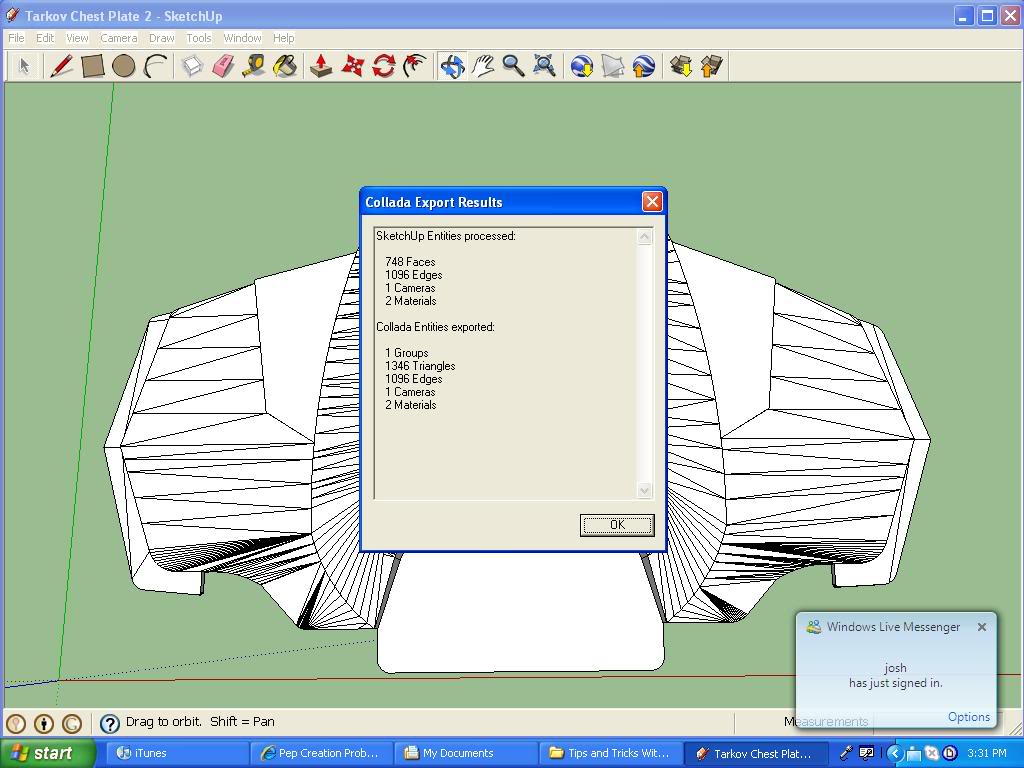
Task: Click the 3:31 PM system clock
Action: [x=986, y=754]
